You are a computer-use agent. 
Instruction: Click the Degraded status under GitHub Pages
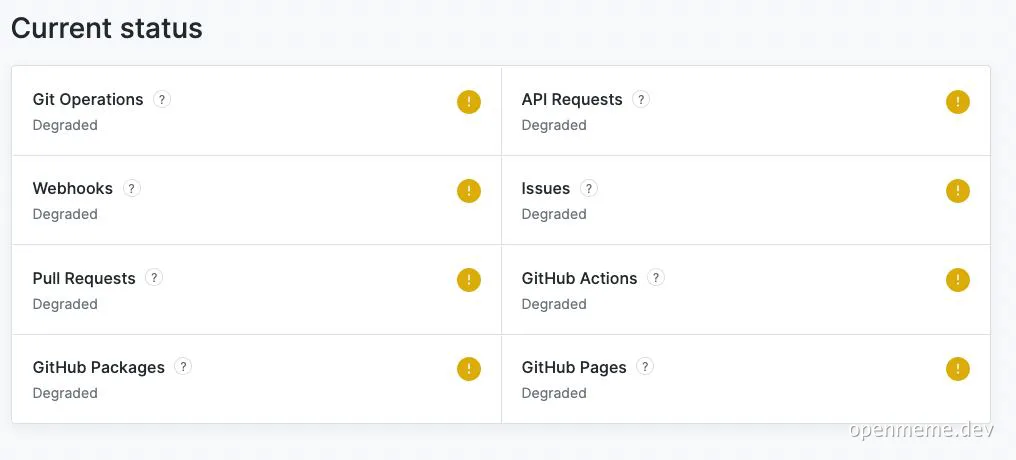click(x=554, y=393)
